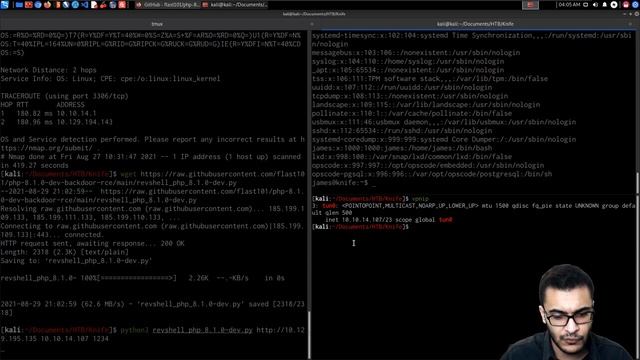This screenshot has height=360, width=640.
Task: Click the 'Length: 2318 (2.3K) [text/plain]' line
Action: [64, 252]
